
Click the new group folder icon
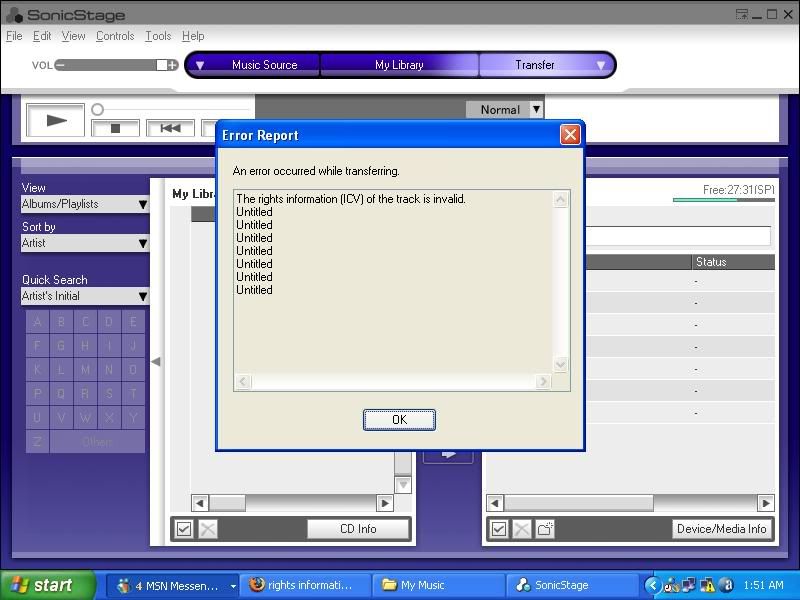coord(545,529)
